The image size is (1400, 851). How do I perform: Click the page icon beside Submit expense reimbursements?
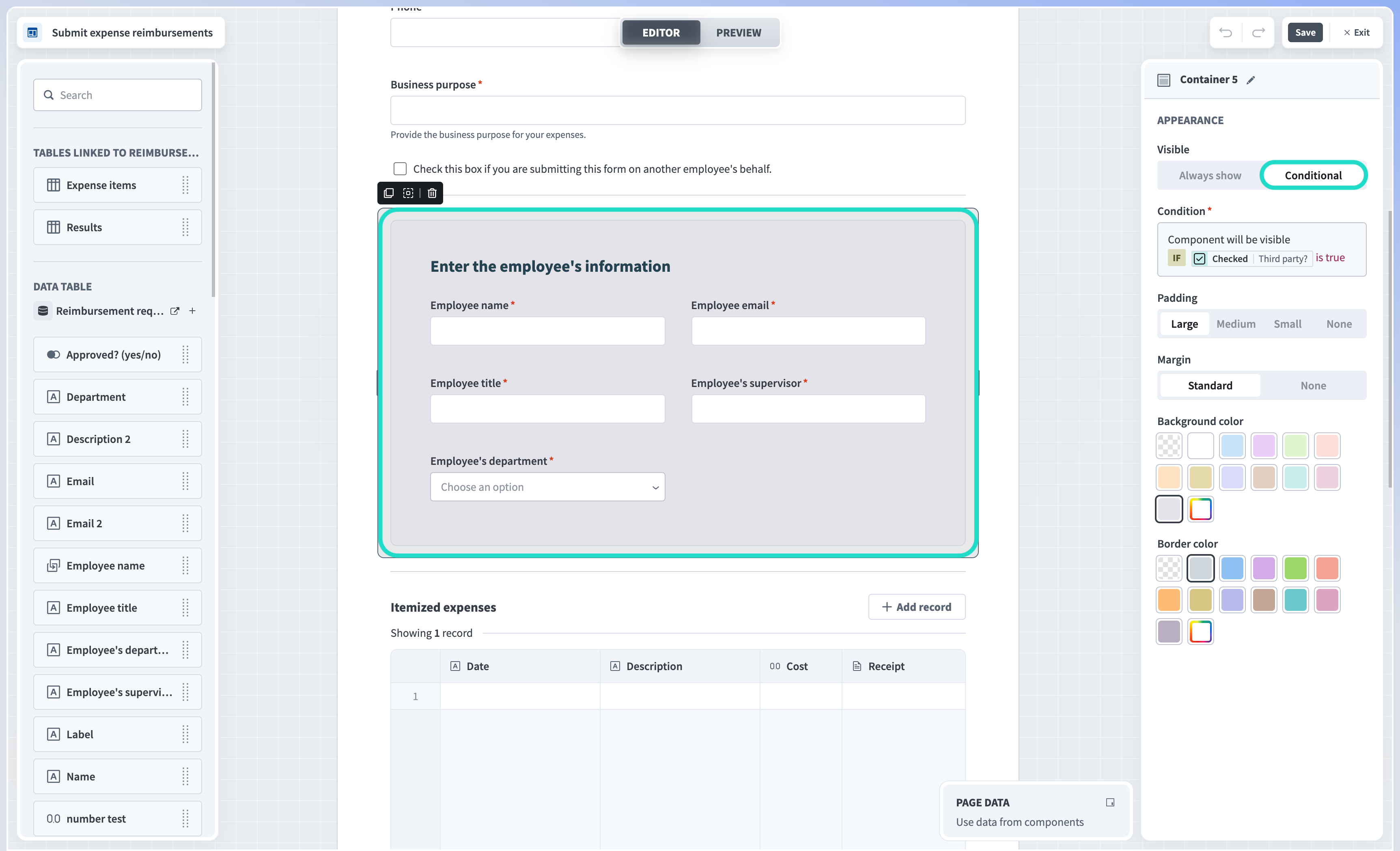(x=32, y=32)
